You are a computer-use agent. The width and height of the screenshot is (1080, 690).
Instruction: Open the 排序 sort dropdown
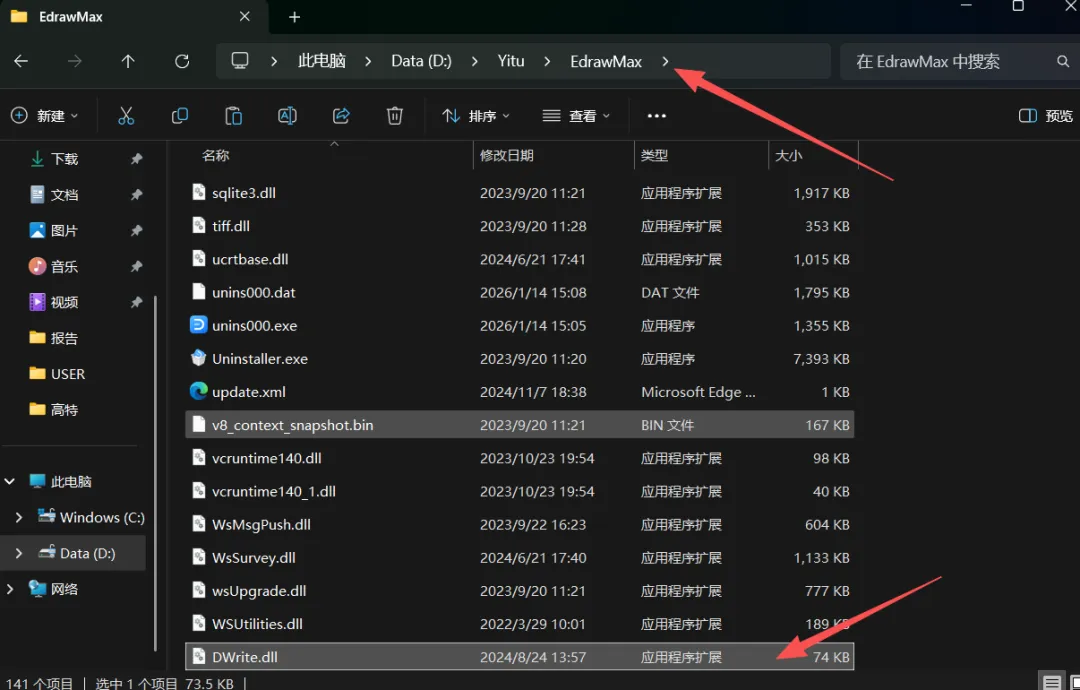(x=475, y=116)
